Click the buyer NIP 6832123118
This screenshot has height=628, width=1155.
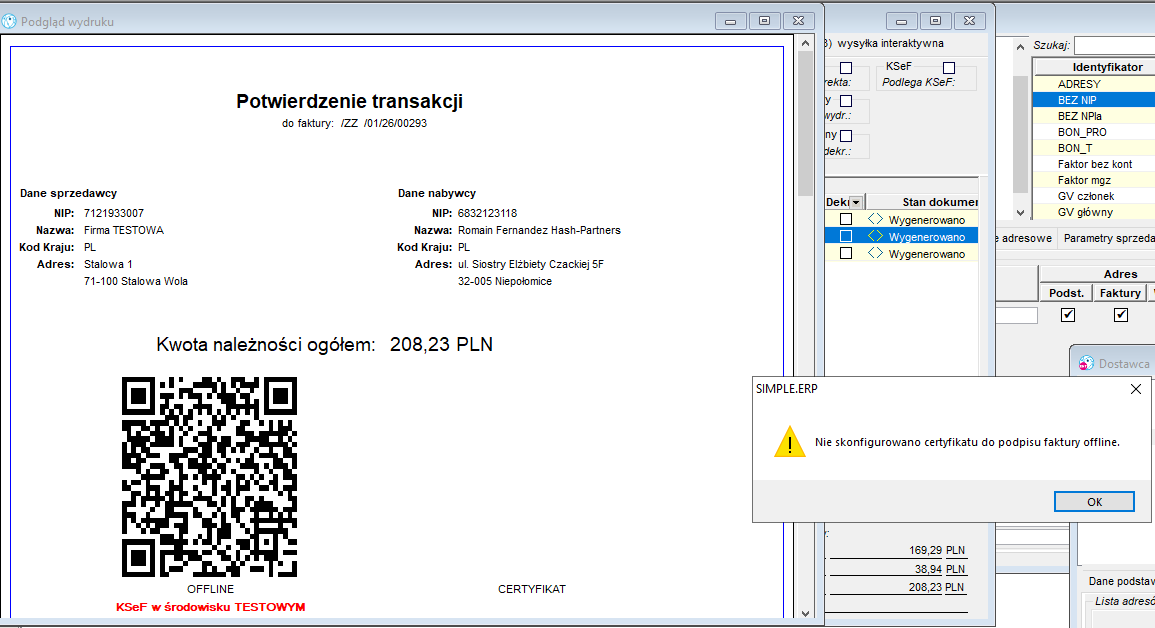pos(488,213)
